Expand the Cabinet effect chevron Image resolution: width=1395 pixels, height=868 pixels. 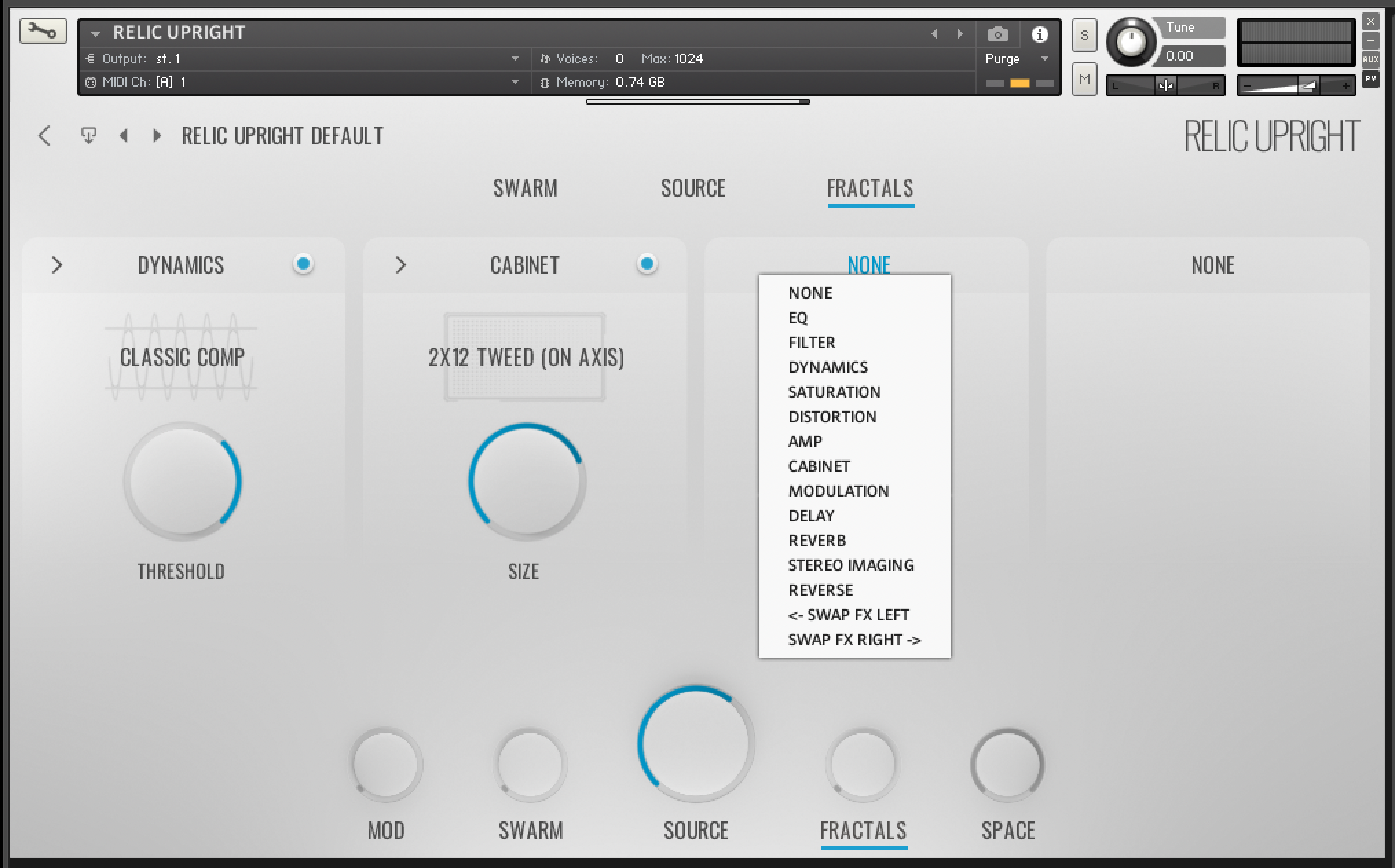coord(401,265)
